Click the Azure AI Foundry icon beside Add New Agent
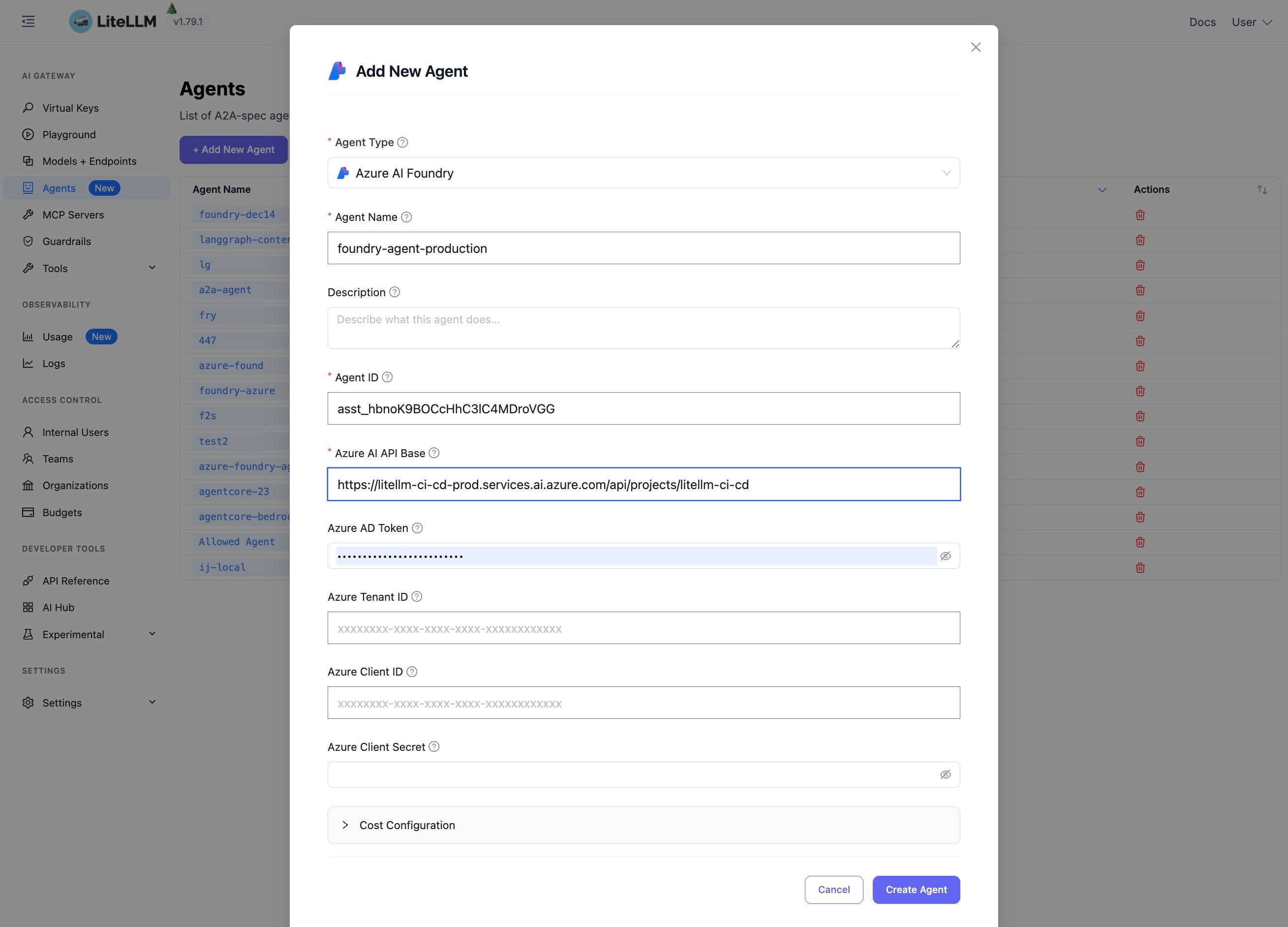 (337, 70)
